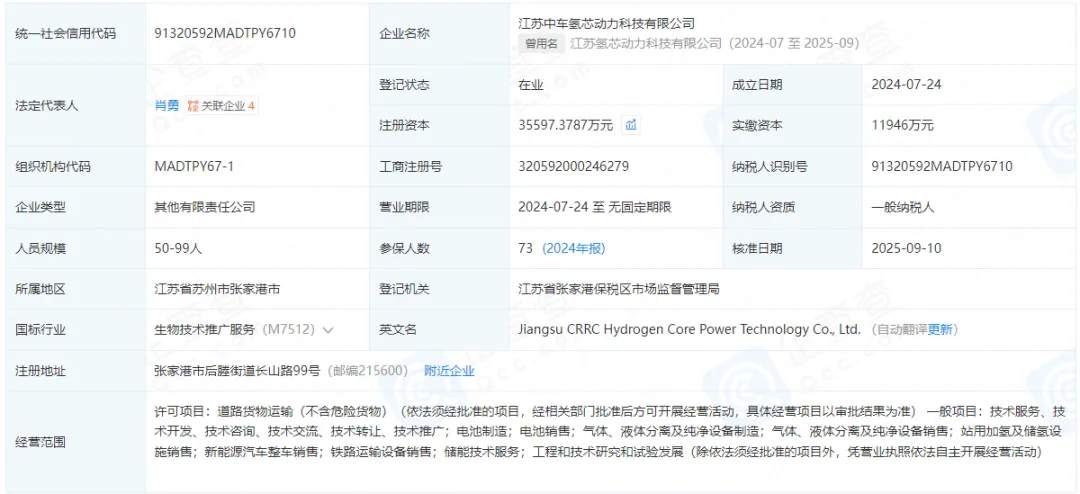Click the 登记机关 label
Viewport: 1080px width, 494px height.
coord(404,289)
